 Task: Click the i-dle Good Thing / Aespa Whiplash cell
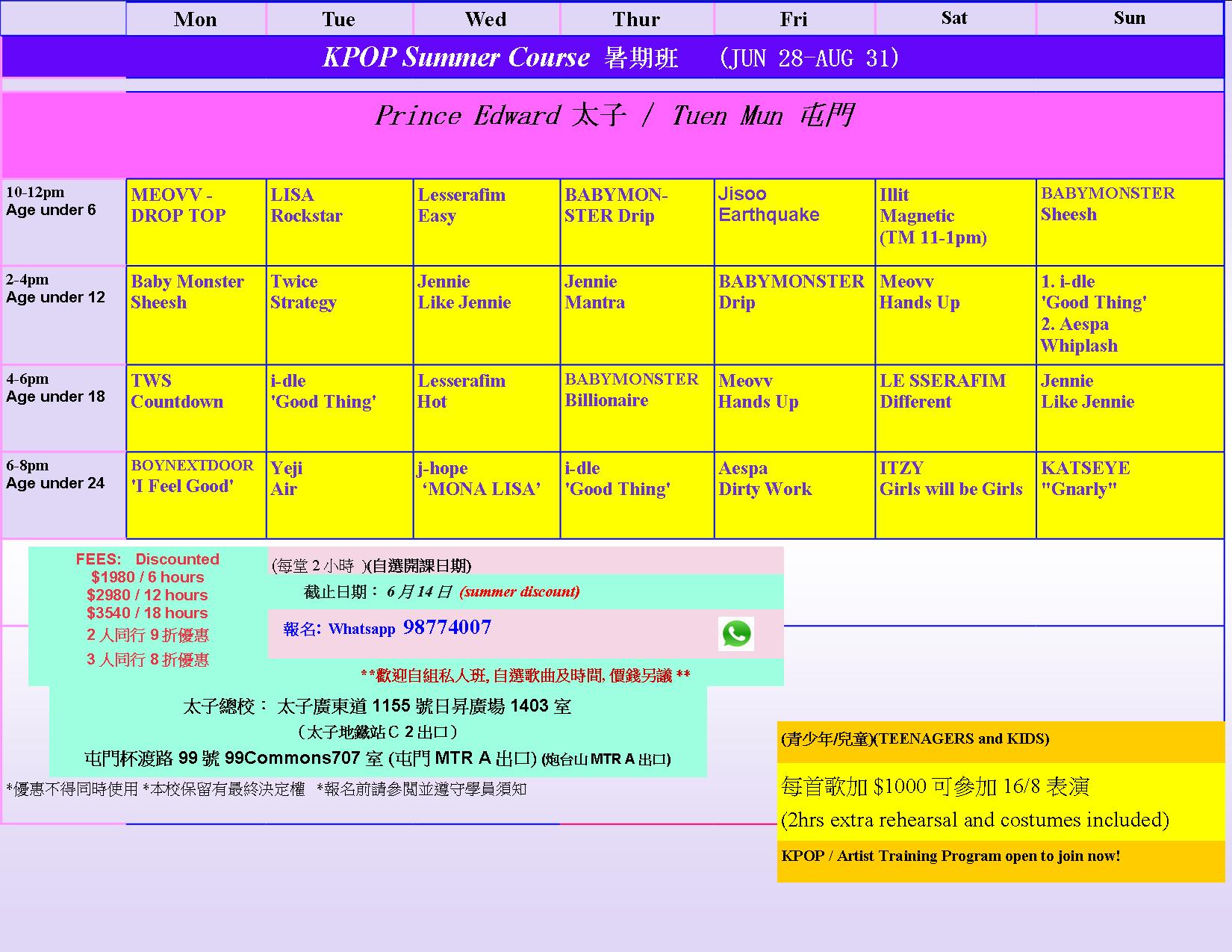pyautogui.click(x=1130, y=315)
